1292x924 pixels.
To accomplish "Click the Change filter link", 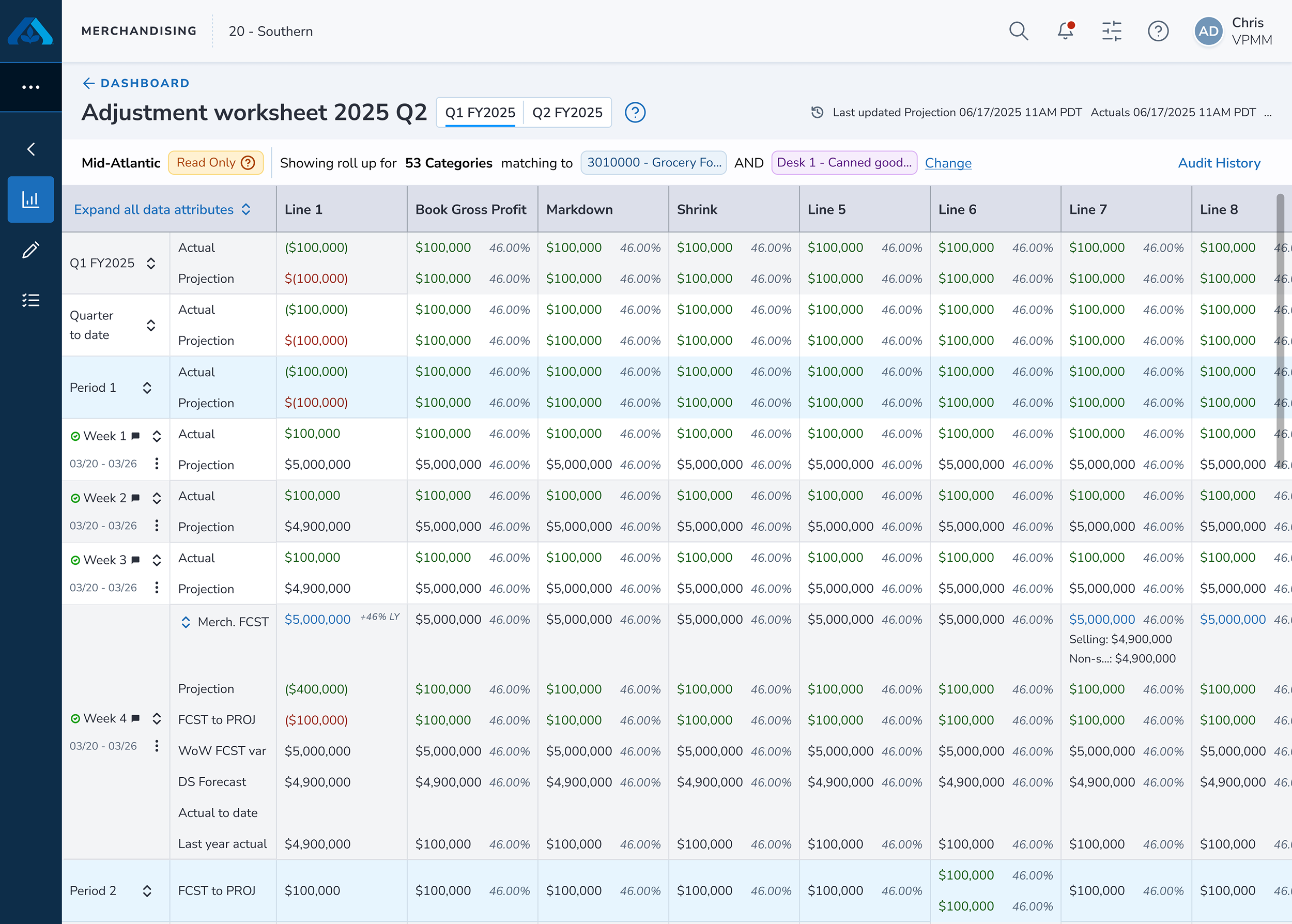I will coord(948,163).
